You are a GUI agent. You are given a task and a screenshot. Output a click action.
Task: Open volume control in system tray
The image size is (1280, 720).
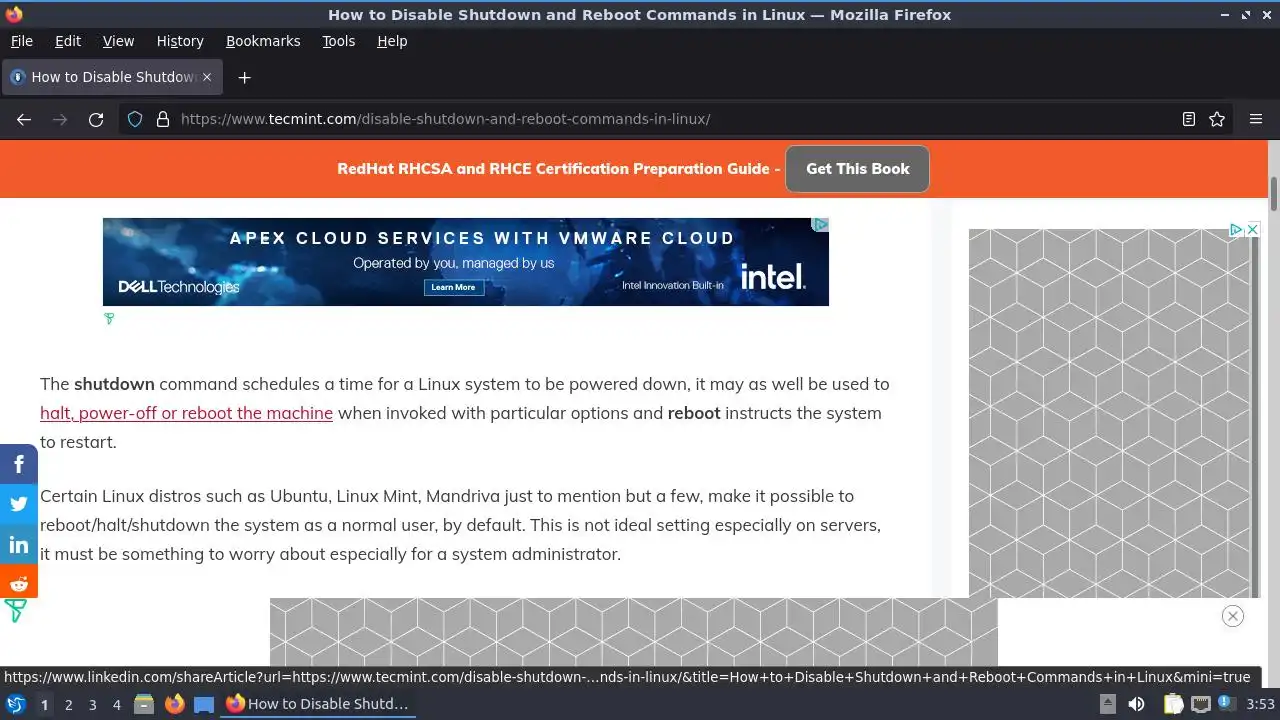1136,704
